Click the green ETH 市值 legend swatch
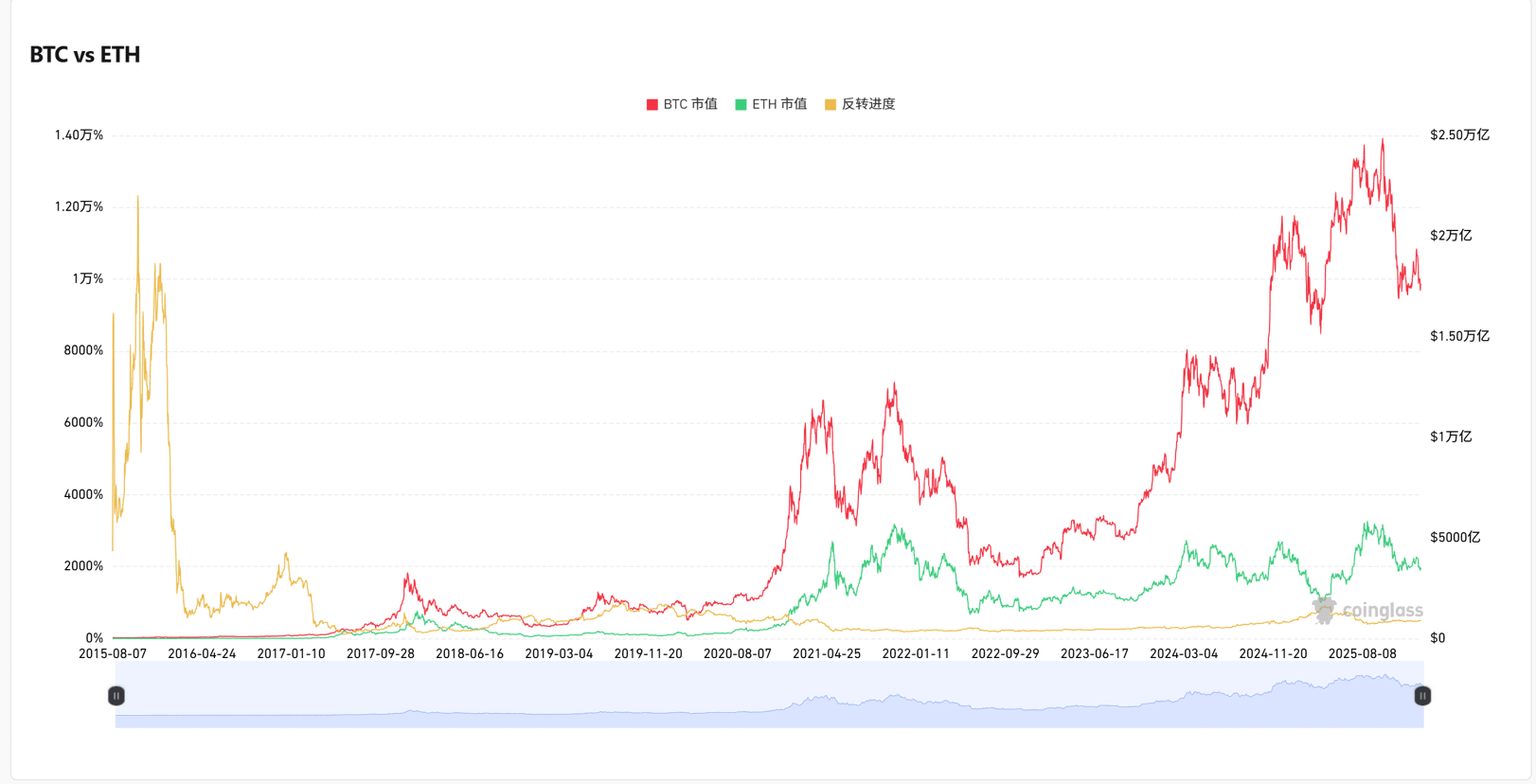 (741, 104)
